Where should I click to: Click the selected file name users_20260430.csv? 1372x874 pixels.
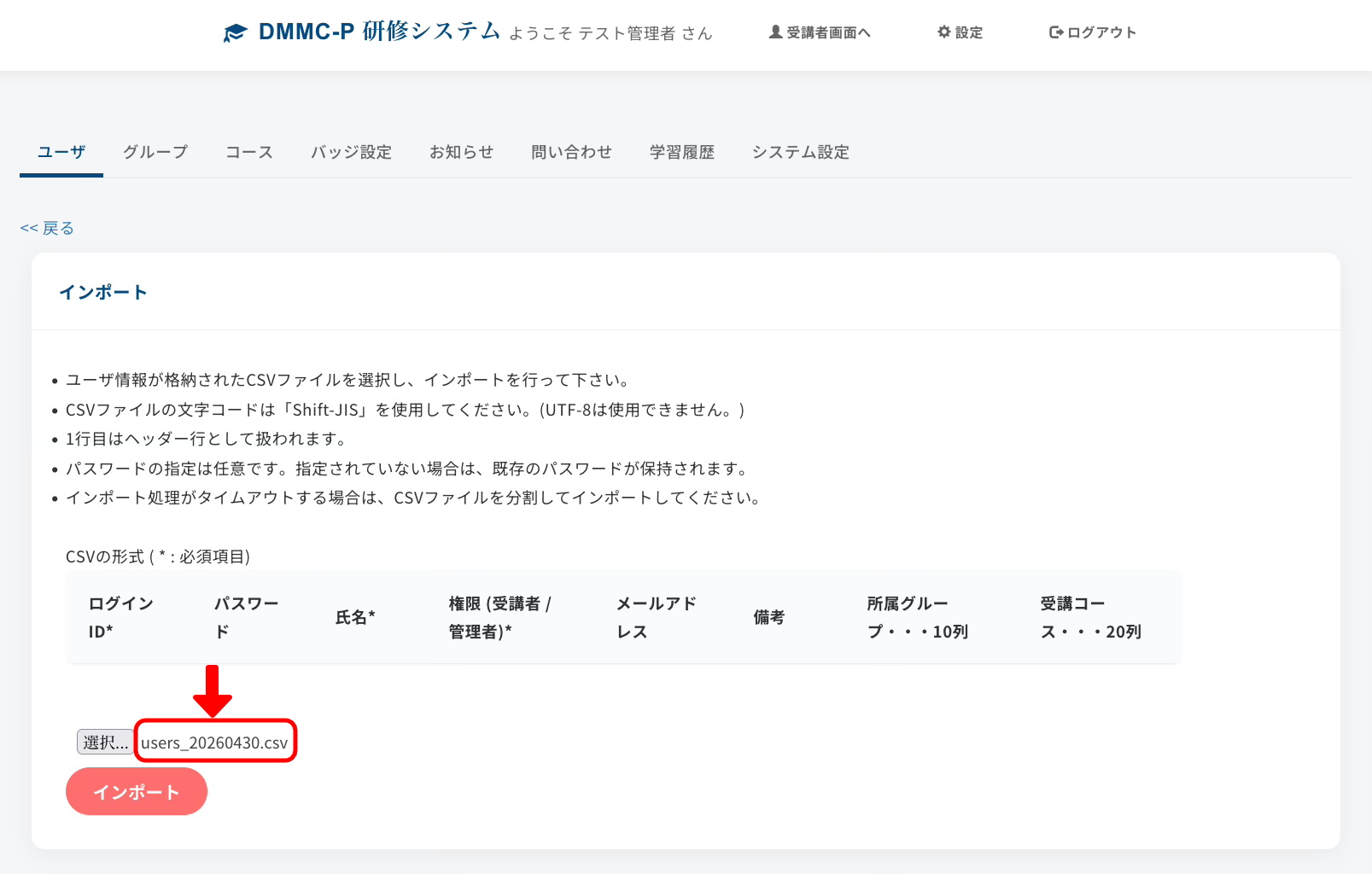pos(214,743)
